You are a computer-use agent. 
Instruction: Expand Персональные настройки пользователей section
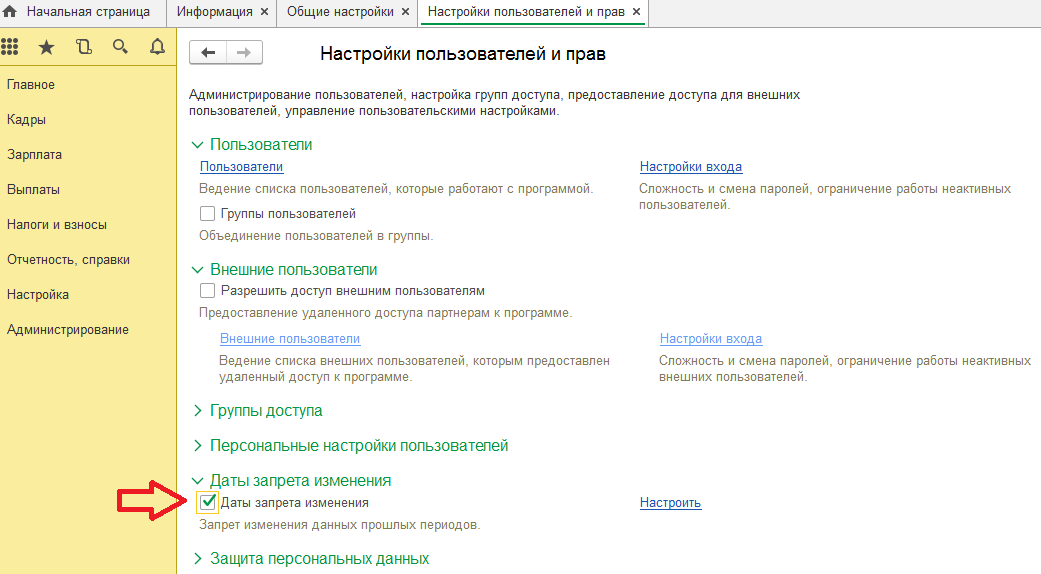tap(197, 446)
